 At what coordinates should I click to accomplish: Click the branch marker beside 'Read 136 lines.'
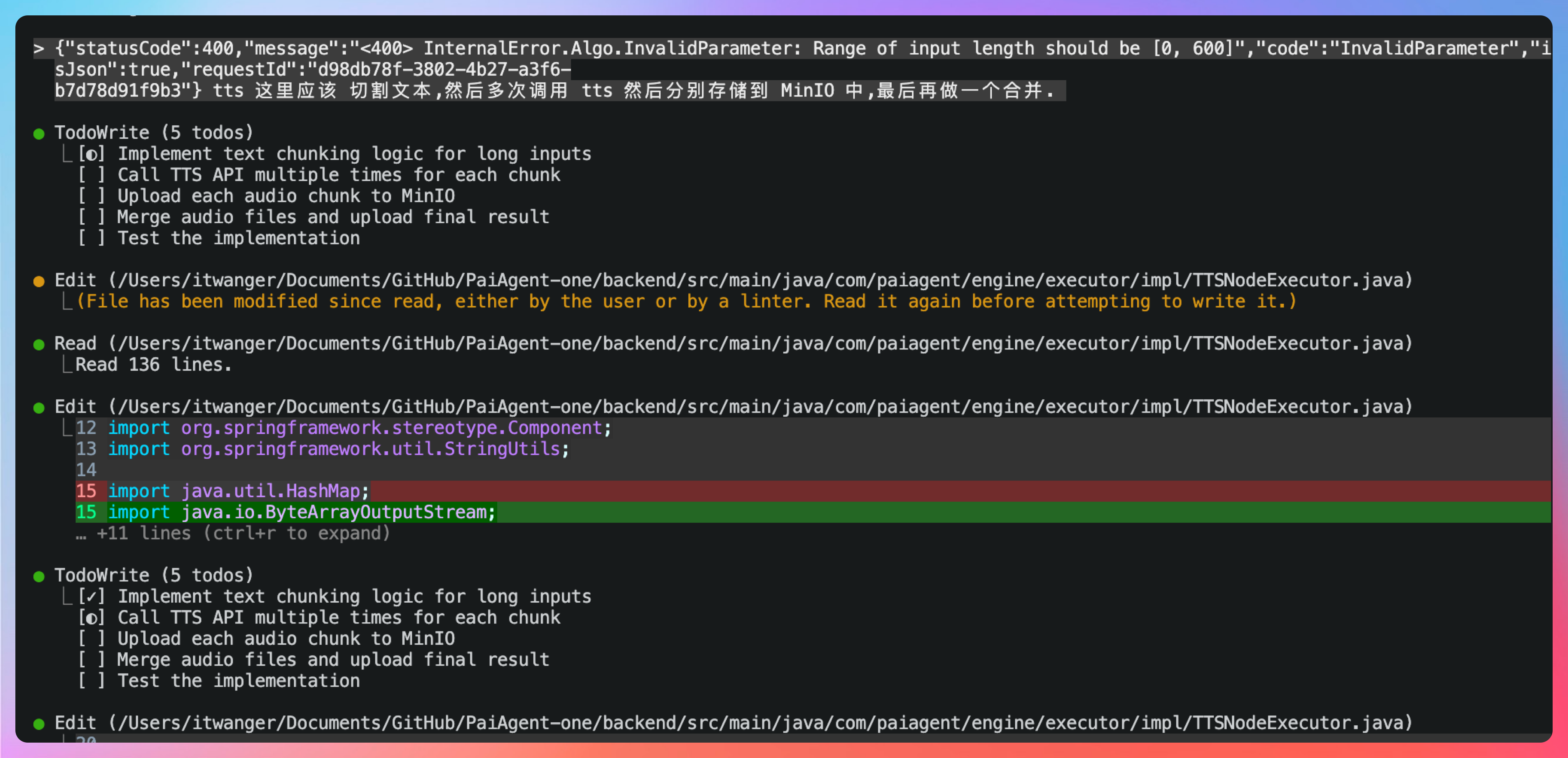click(x=67, y=365)
